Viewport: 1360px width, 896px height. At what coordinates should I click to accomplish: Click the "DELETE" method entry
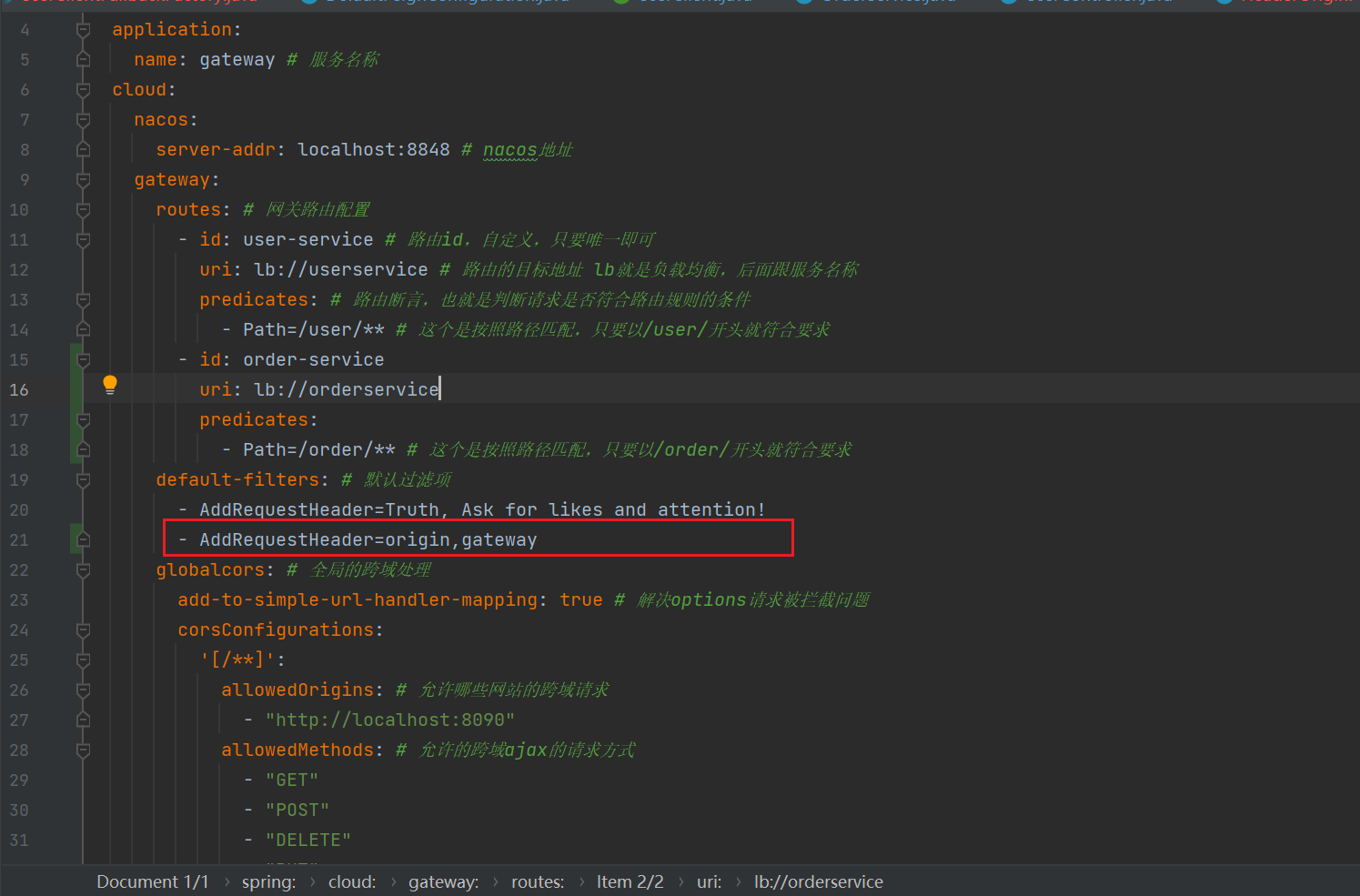tap(308, 841)
